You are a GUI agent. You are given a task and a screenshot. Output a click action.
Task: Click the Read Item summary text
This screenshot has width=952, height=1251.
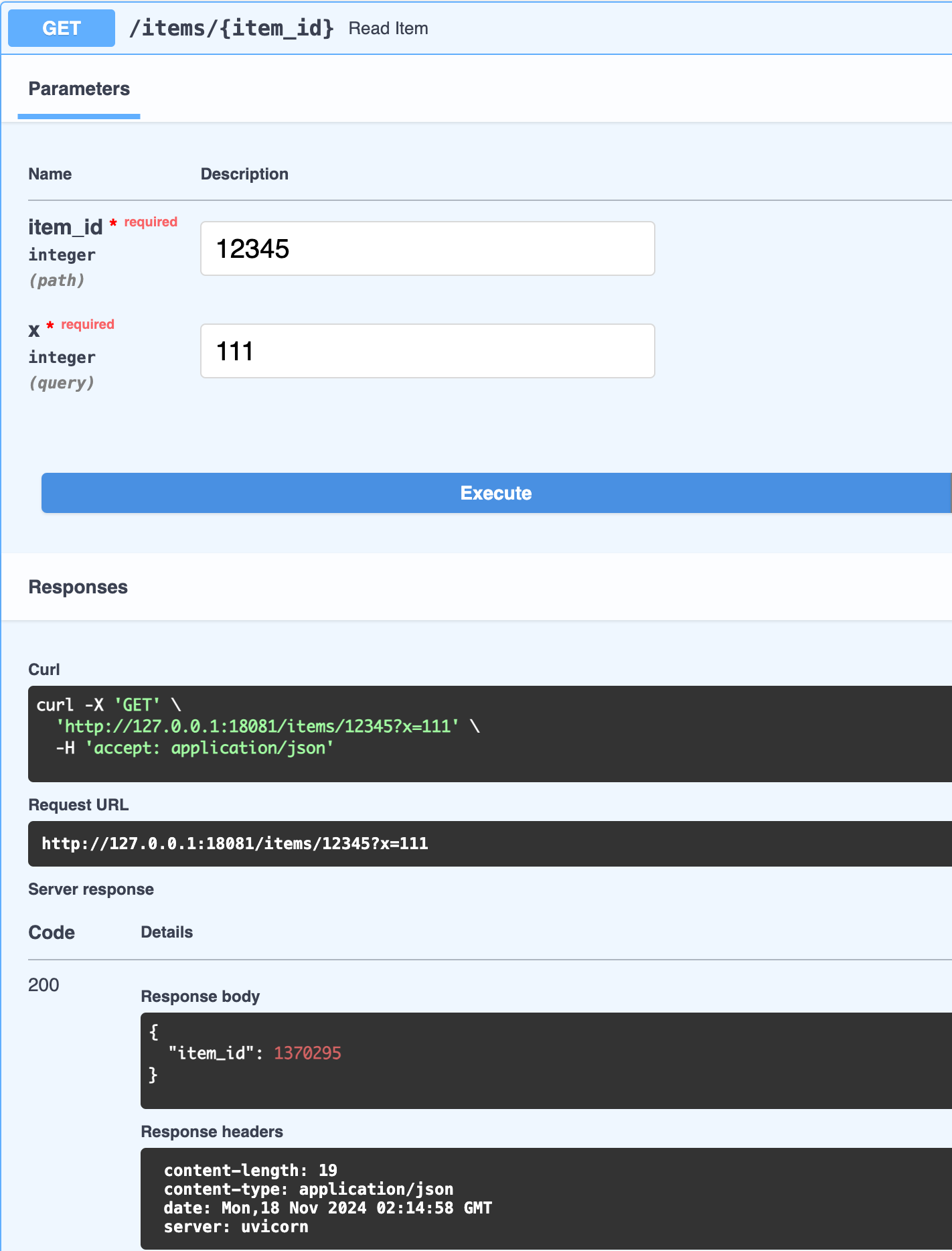[388, 29]
